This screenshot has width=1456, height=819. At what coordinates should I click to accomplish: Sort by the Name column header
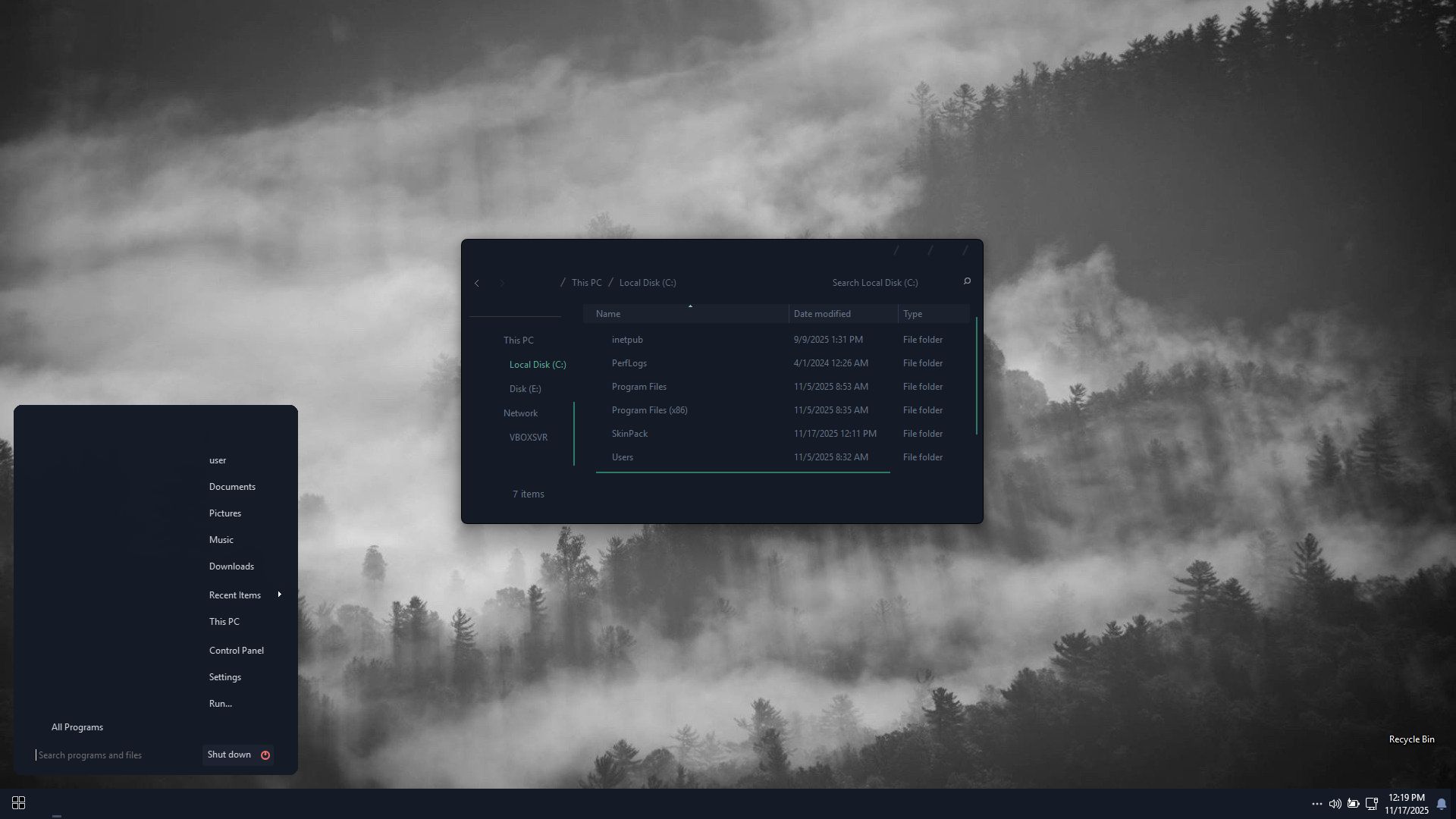[x=608, y=314]
